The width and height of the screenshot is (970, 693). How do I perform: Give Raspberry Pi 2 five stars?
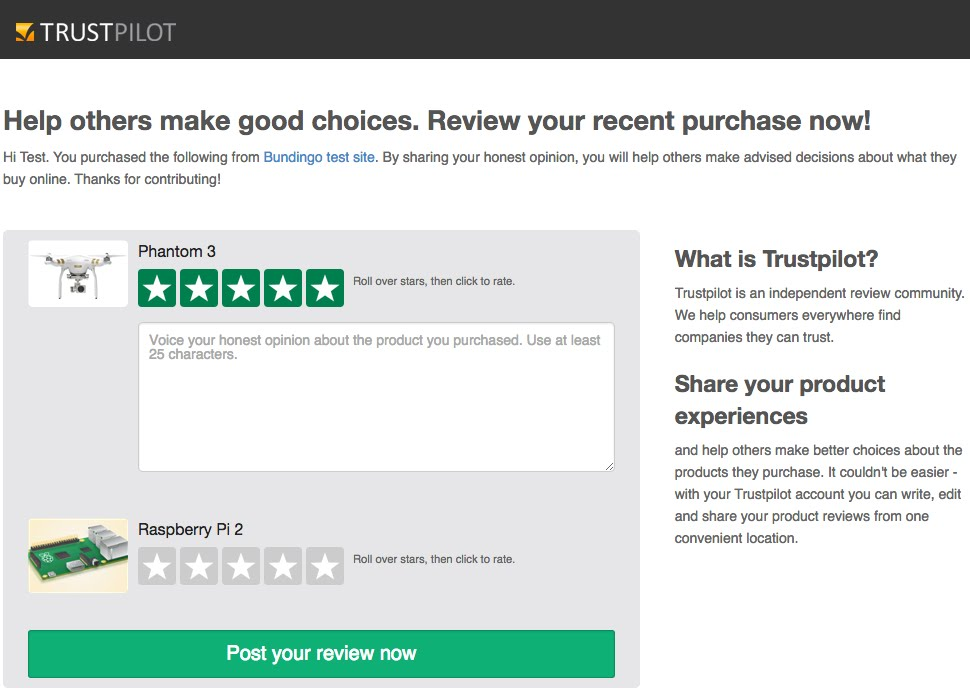click(325, 566)
